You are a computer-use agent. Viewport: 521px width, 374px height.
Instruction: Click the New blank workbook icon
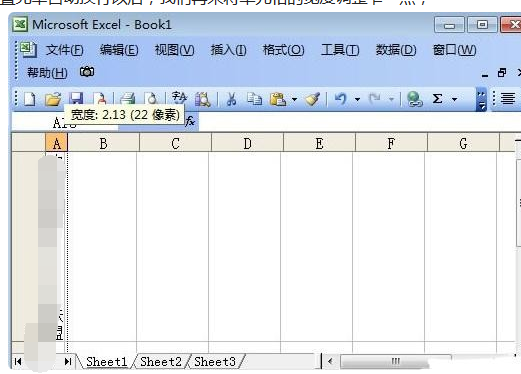[x=30, y=99]
